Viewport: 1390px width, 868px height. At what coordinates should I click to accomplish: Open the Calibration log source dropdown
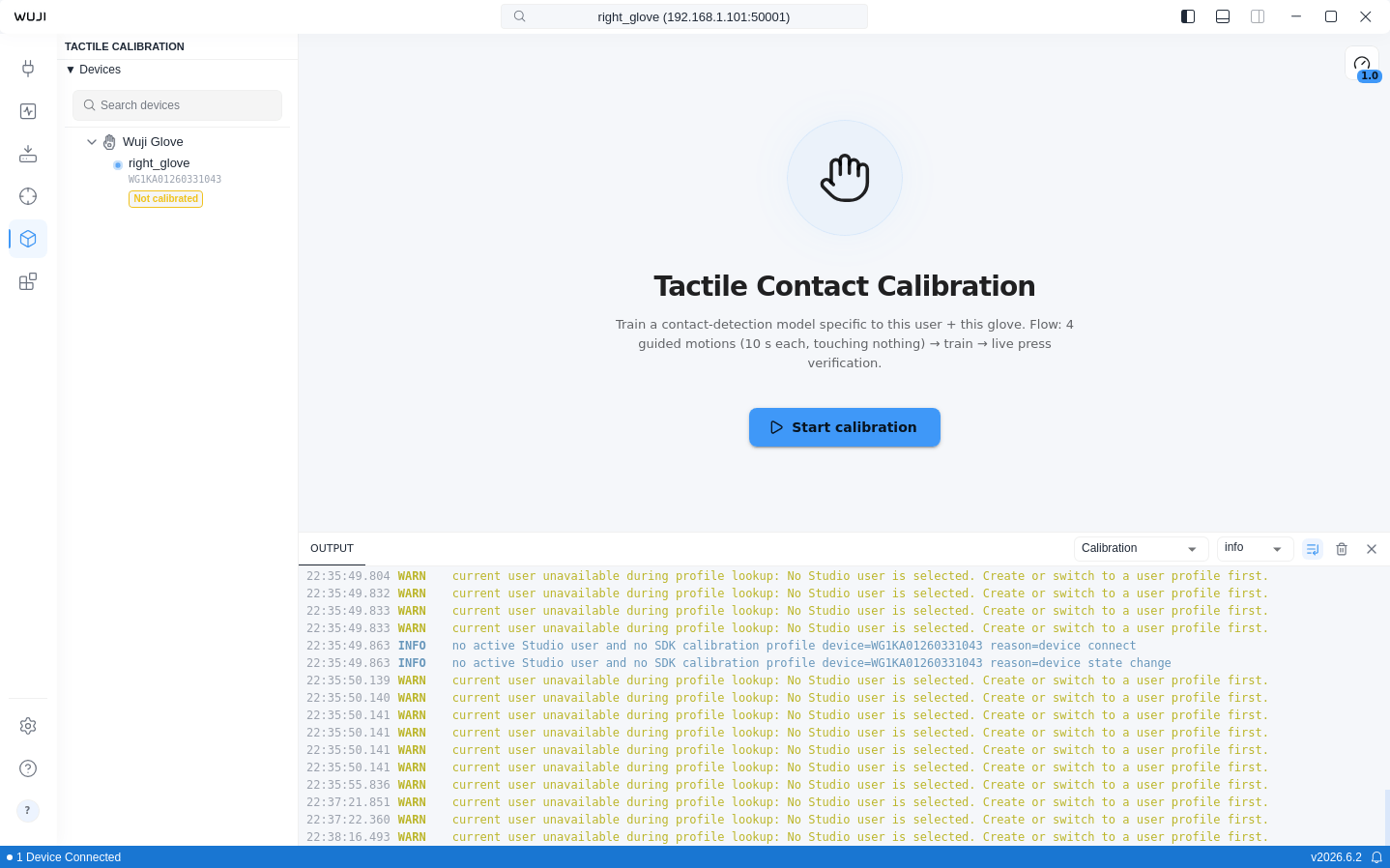1142,548
